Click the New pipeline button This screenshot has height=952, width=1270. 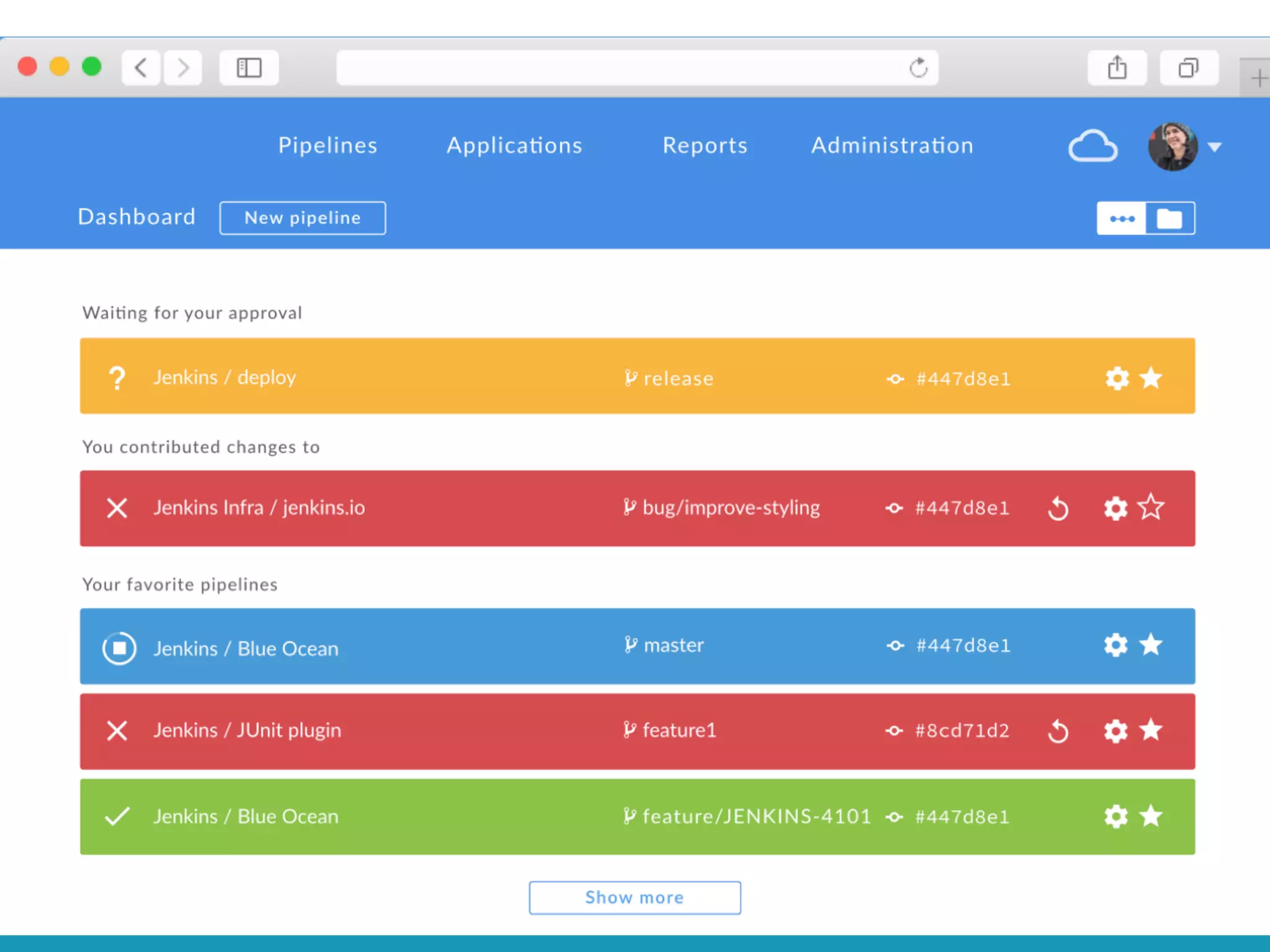pos(303,218)
